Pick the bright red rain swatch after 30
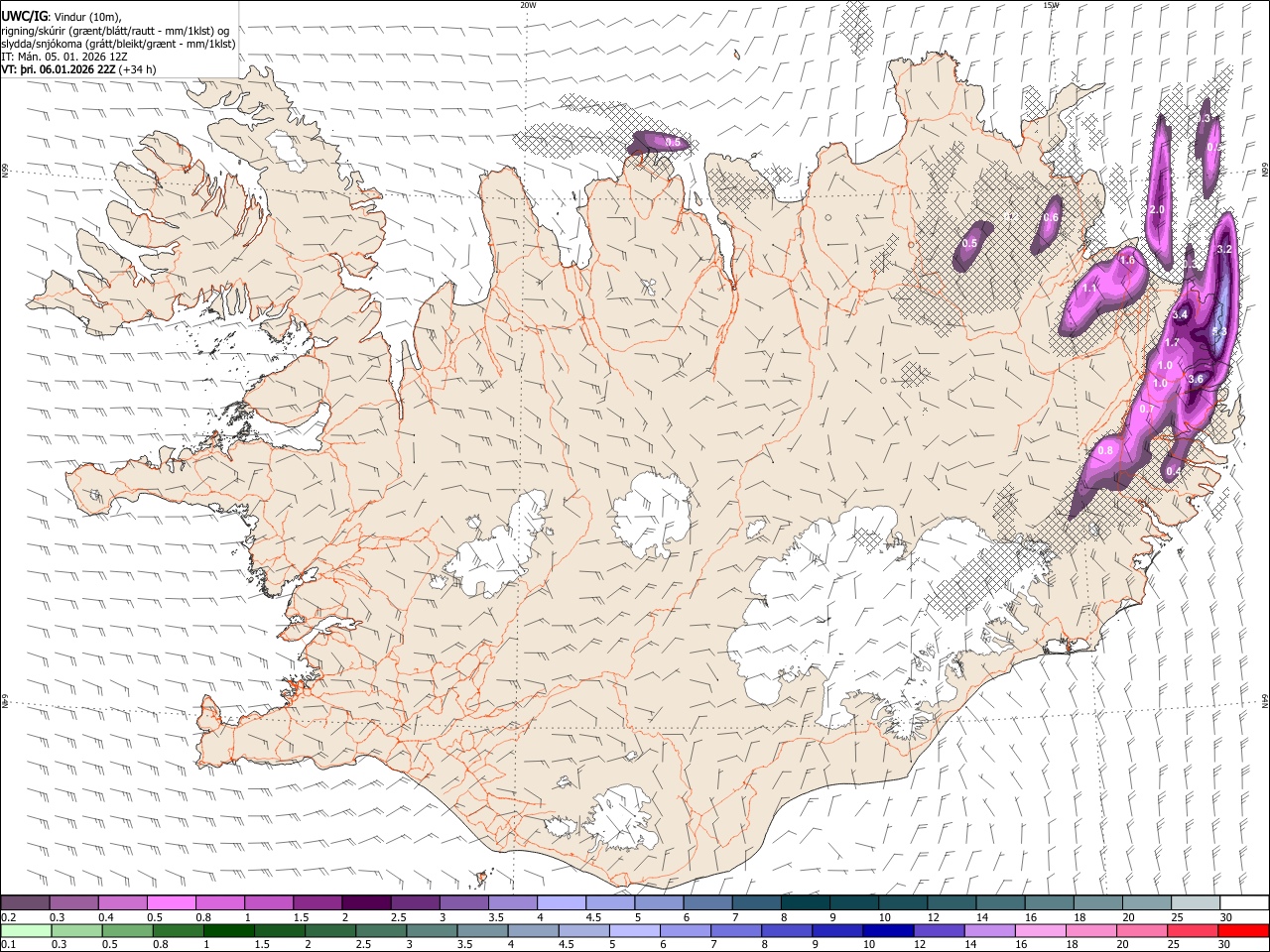1270x952 pixels. [x=1243, y=930]
